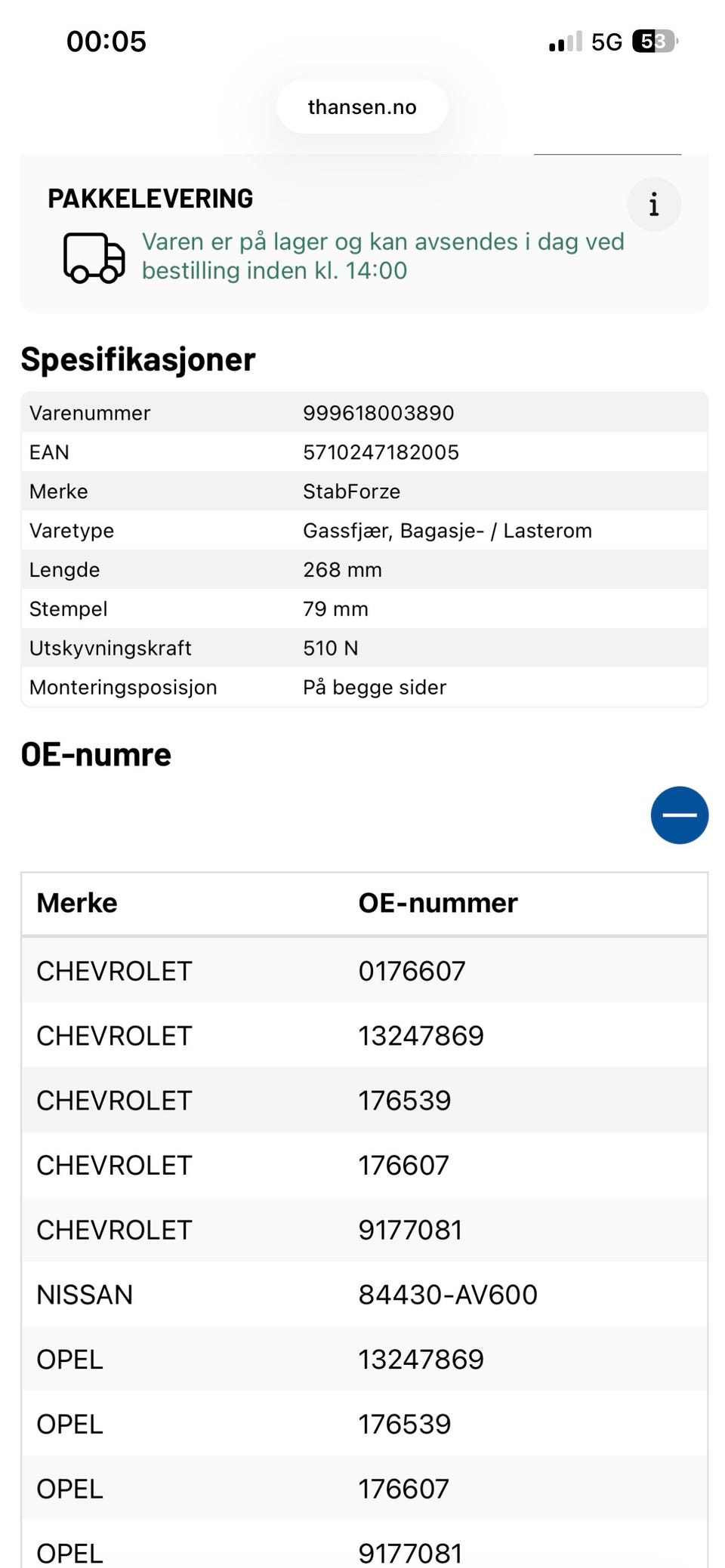This screenshot has width=725, height=1568.
Task: Tap the Chevrolet OE number 0176607 row
Action: coord(365,971)
